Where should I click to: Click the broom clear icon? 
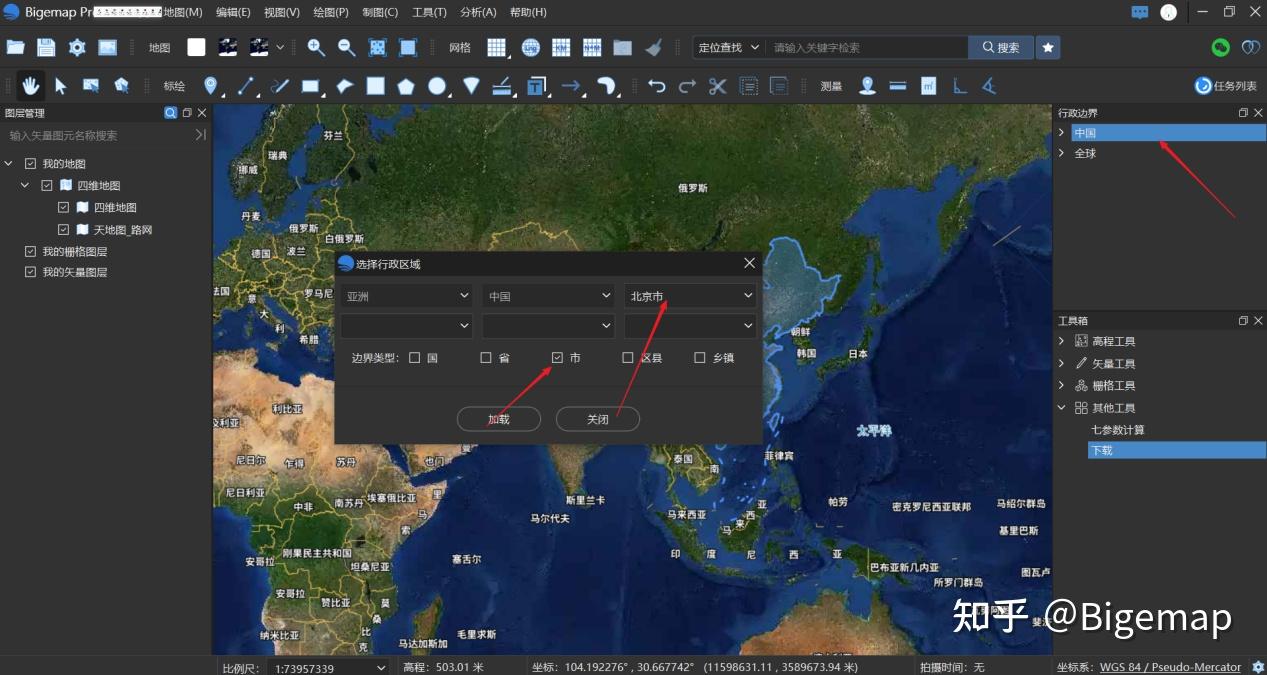[654, 47]
